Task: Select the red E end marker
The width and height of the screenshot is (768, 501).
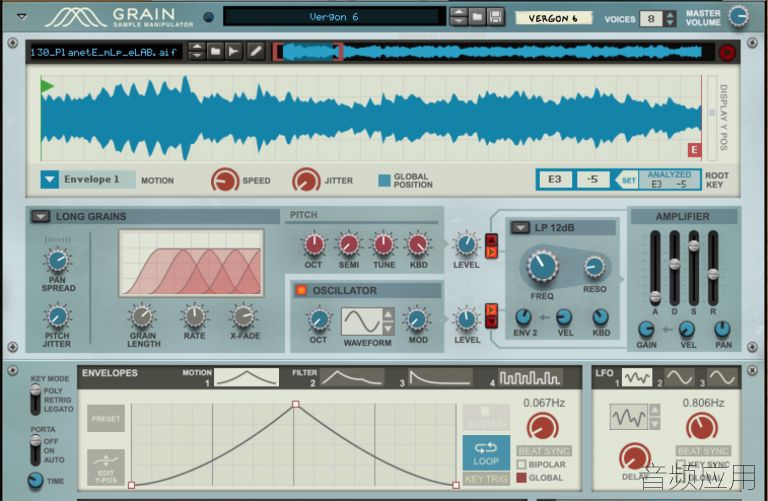Action: (x=694, y=150)
